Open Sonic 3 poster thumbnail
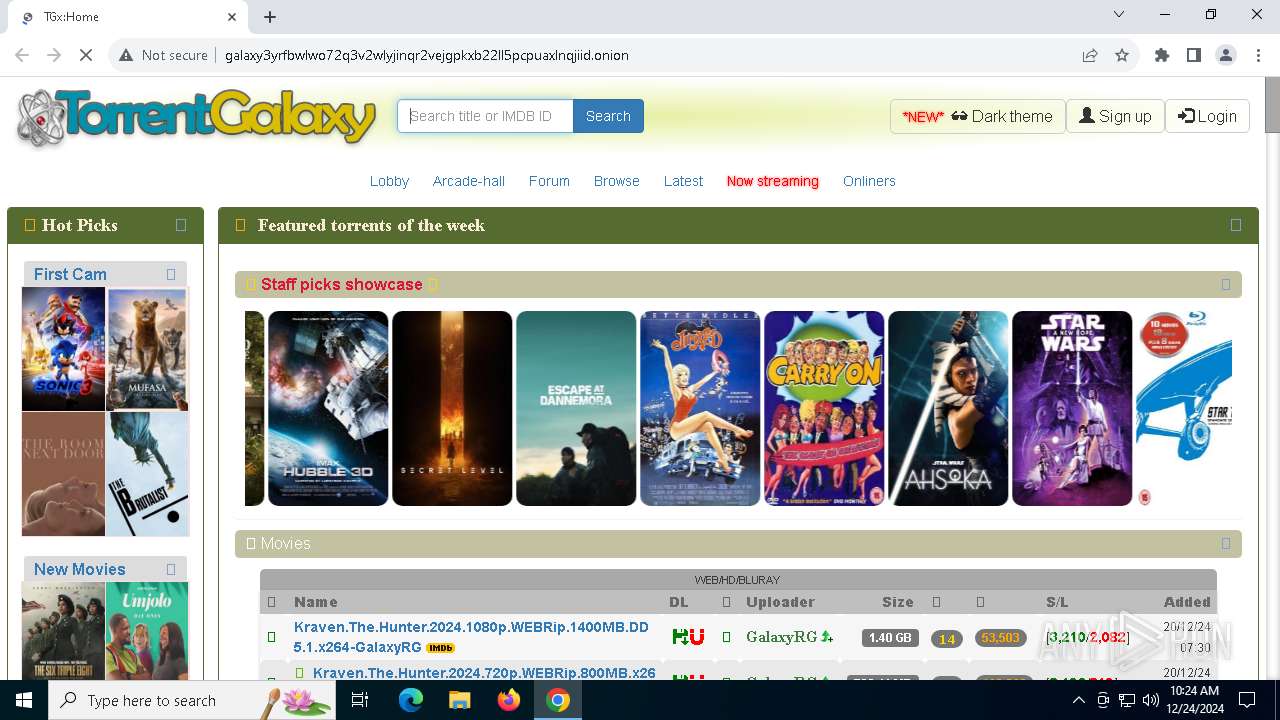The height and width of the screenshot is (720, 1280). coord(63,349)
